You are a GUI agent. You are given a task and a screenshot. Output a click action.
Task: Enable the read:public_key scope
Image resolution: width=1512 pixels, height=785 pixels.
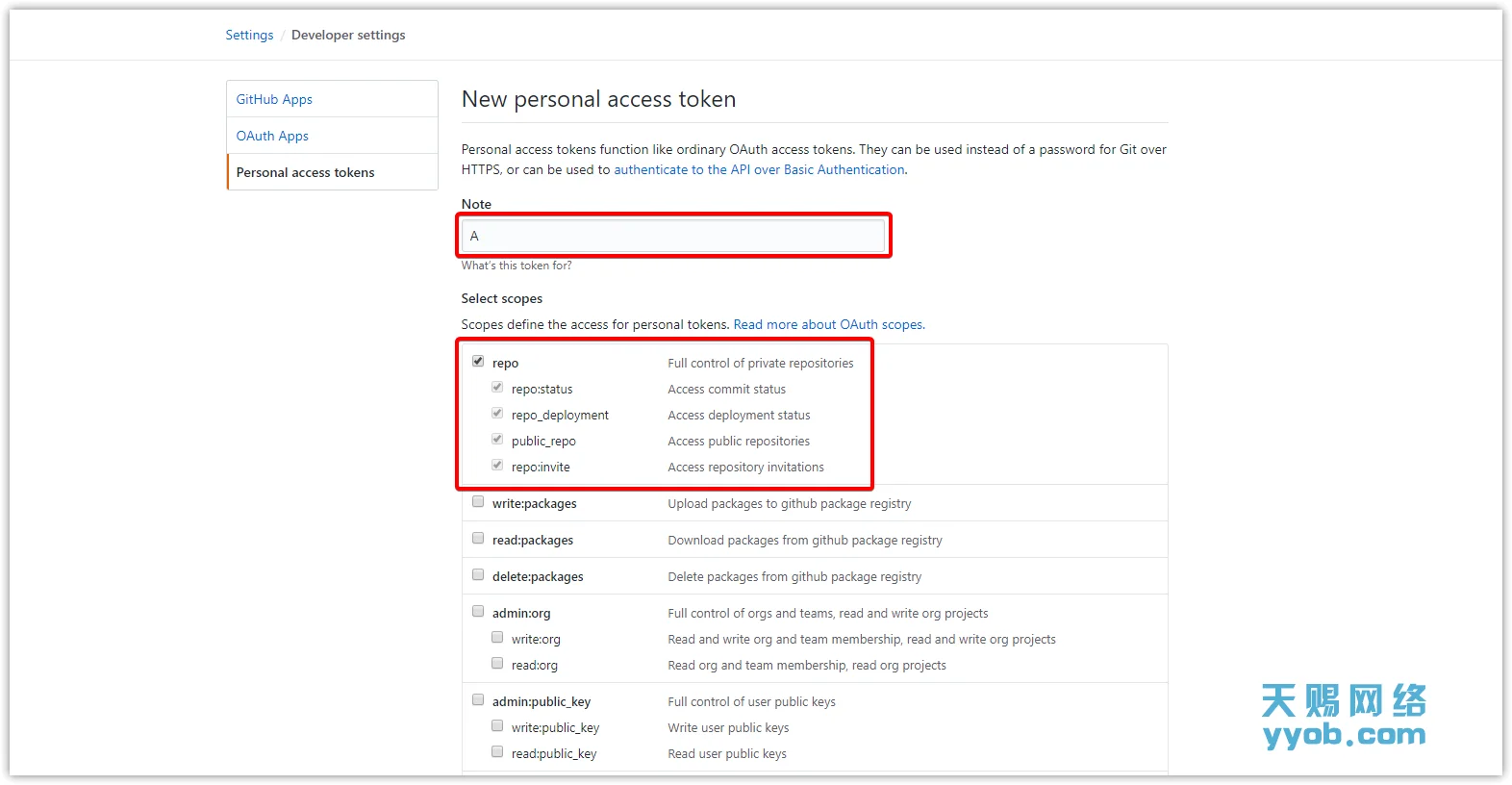(x=497, y=750)
